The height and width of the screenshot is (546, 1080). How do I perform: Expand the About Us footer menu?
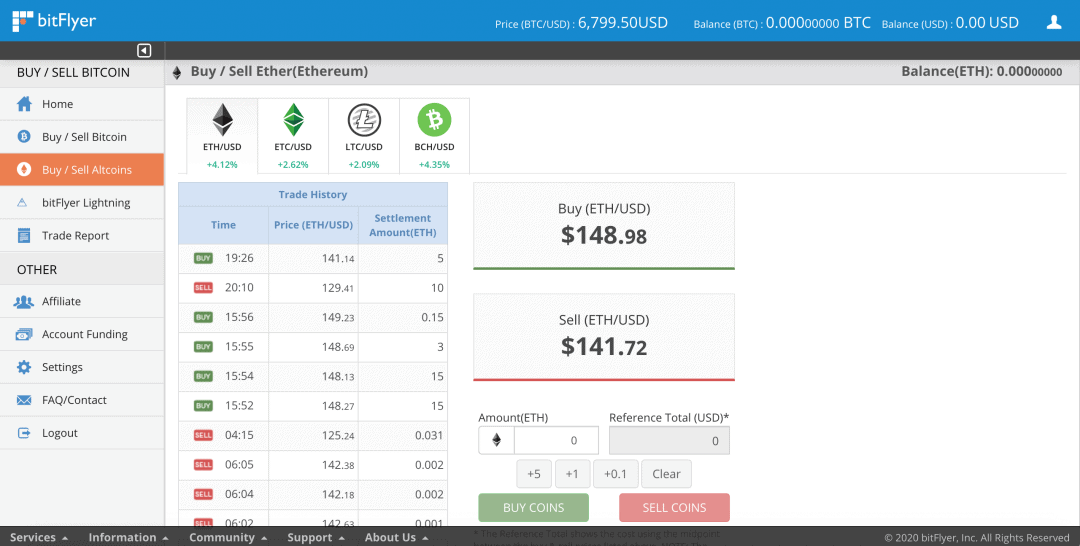coord(396,537)
